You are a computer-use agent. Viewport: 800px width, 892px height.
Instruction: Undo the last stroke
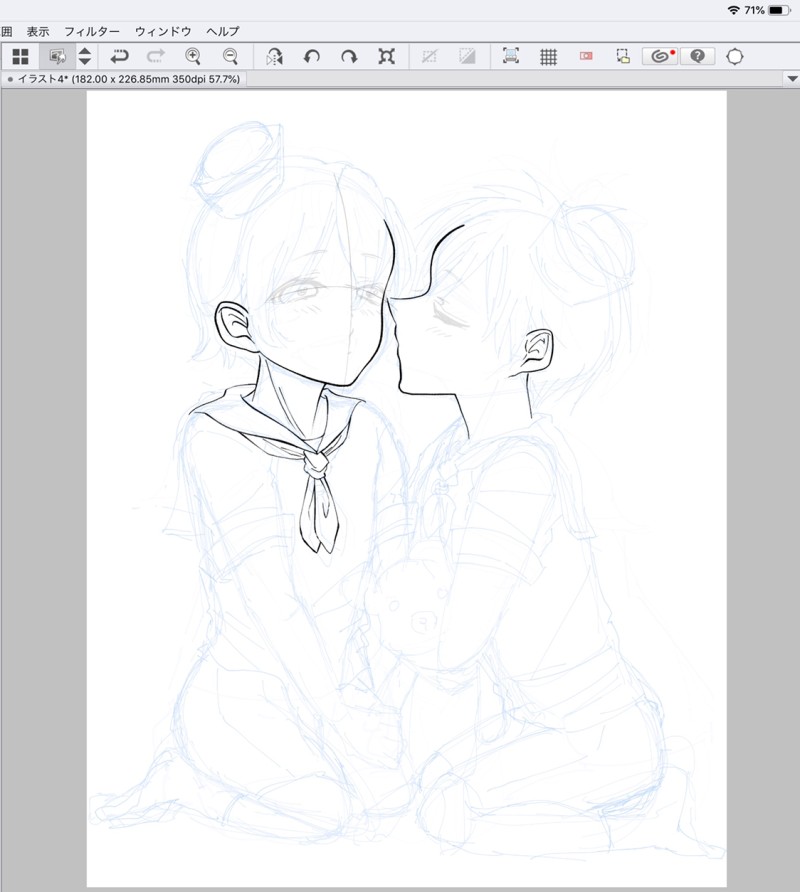tap(119, 56)
